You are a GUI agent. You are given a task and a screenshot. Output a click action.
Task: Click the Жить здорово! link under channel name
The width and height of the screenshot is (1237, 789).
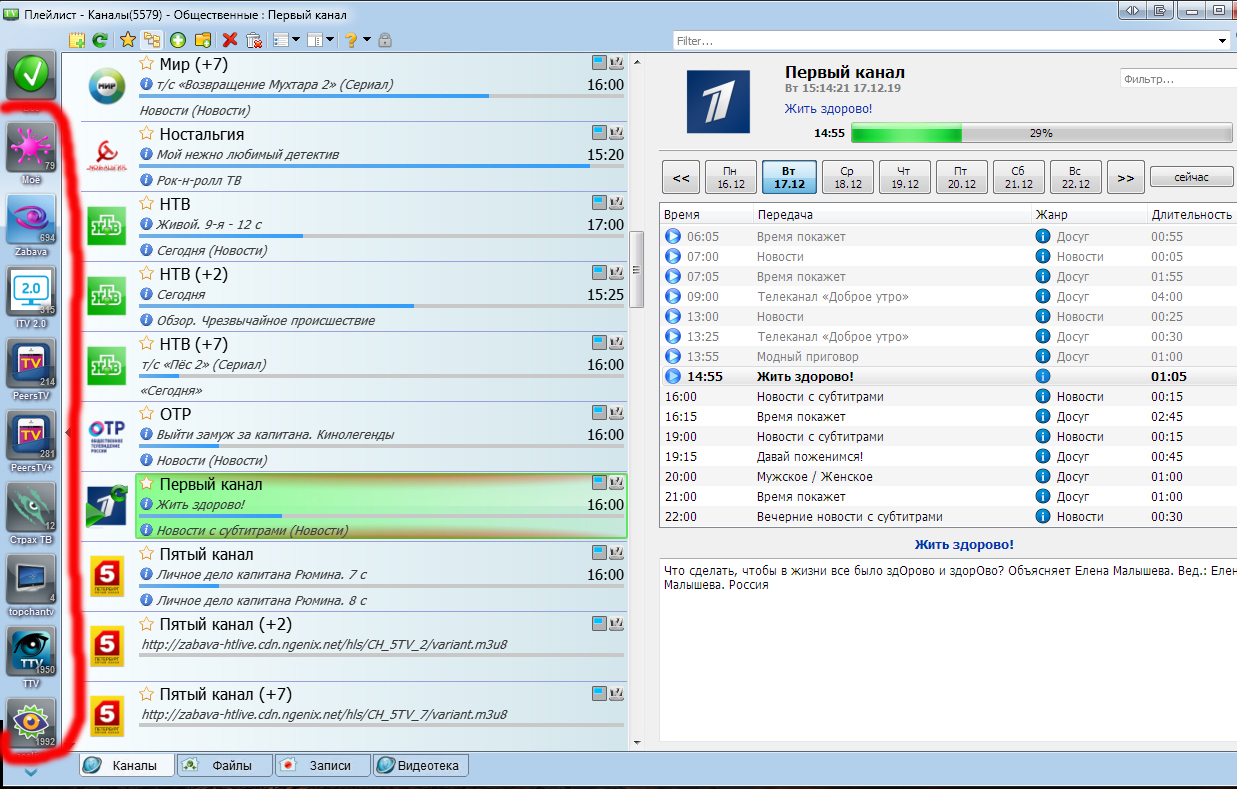coord(828,108)
